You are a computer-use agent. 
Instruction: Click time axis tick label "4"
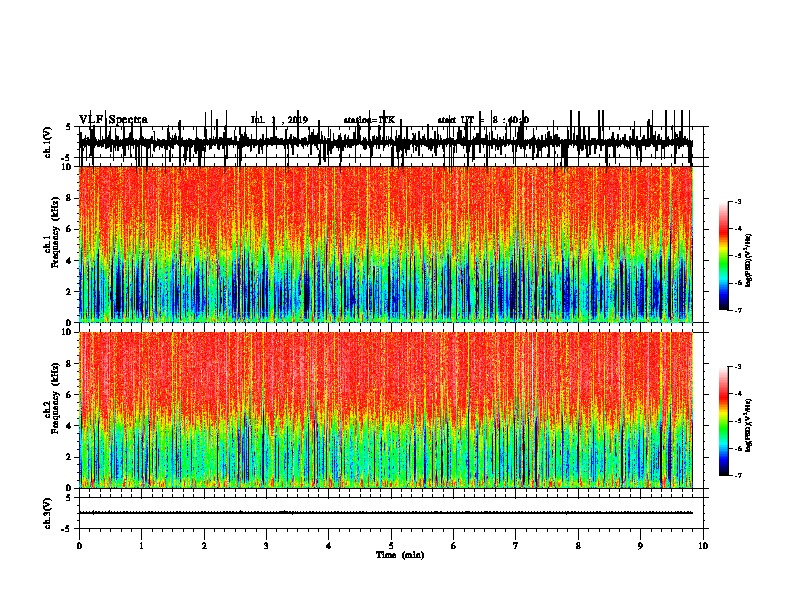(x=329, y=546)
